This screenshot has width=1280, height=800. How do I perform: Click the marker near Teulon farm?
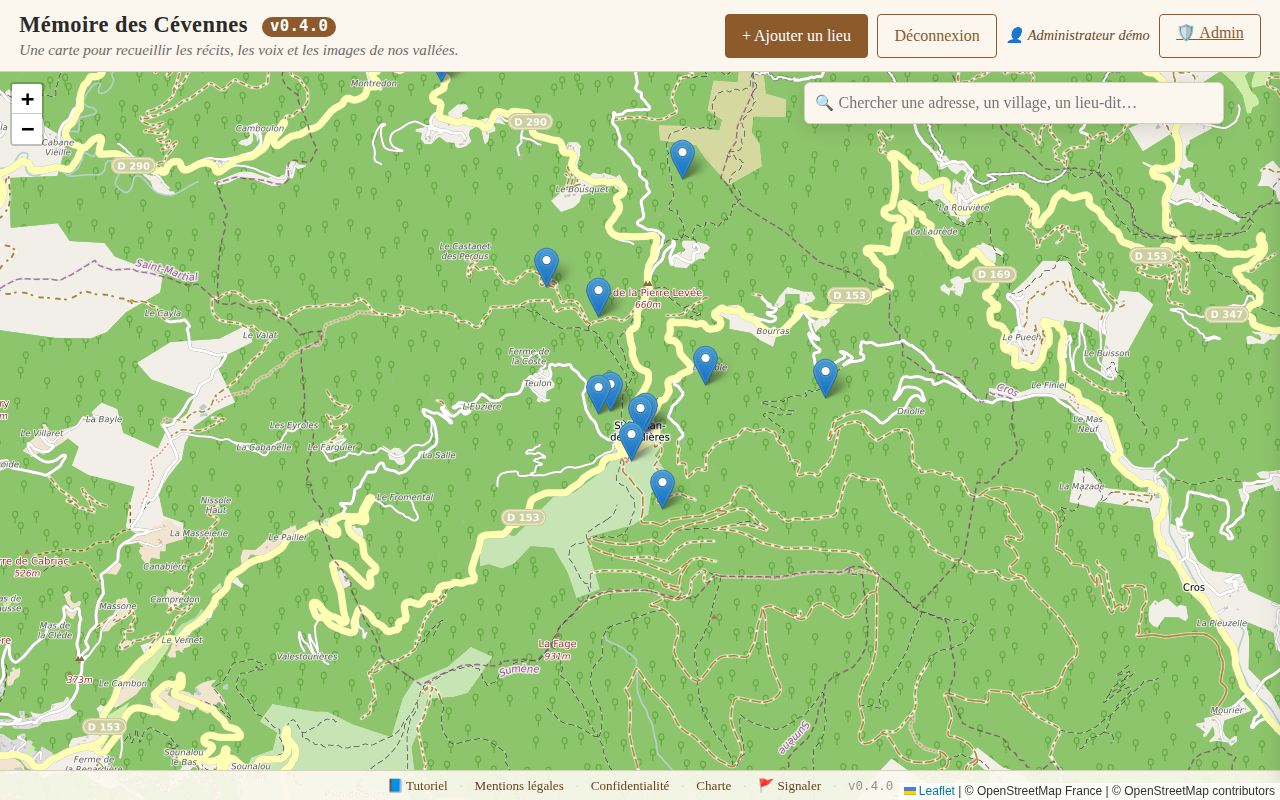pos(598,392)
